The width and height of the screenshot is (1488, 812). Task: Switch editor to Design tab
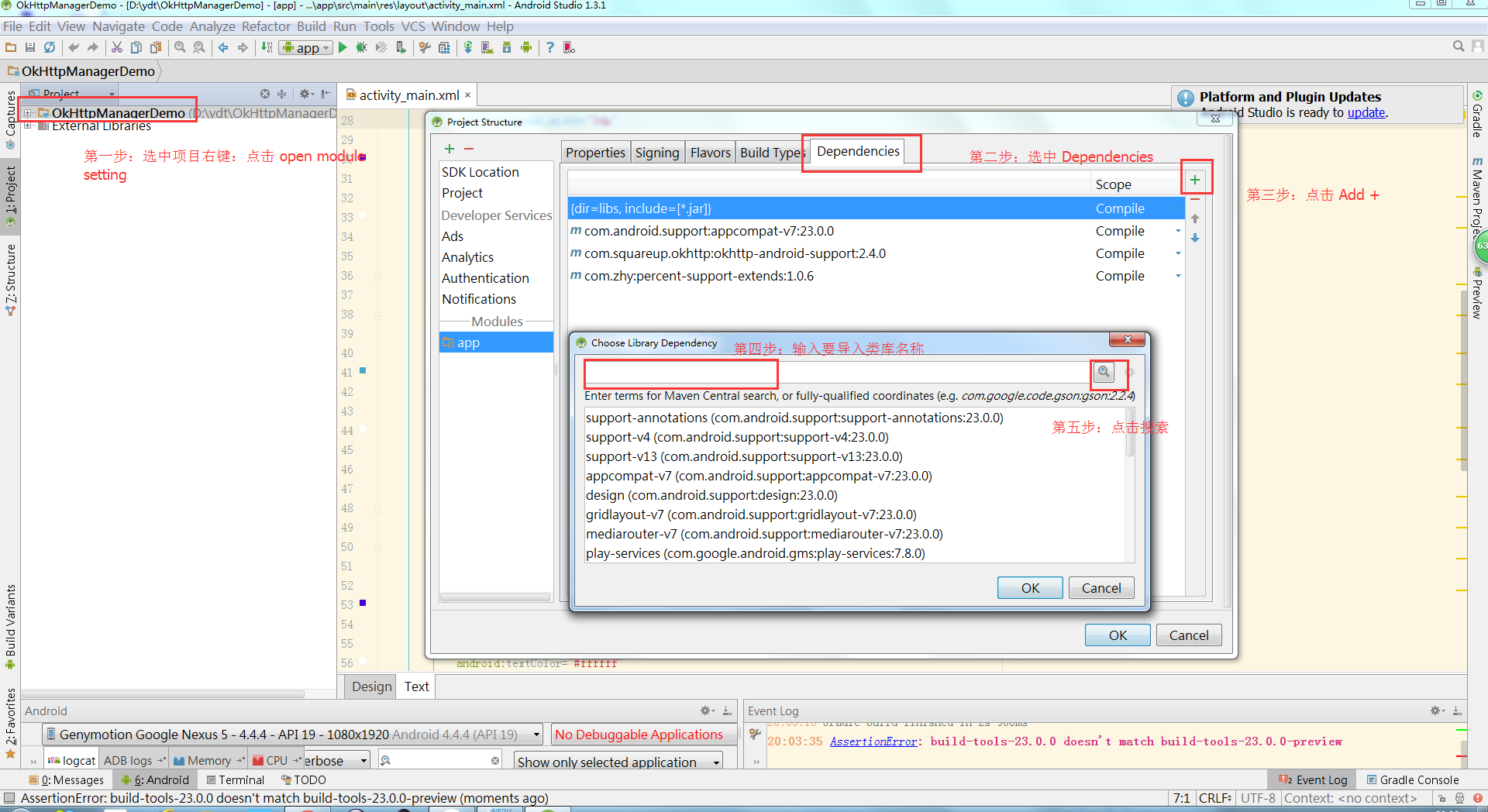coord(372,686)
